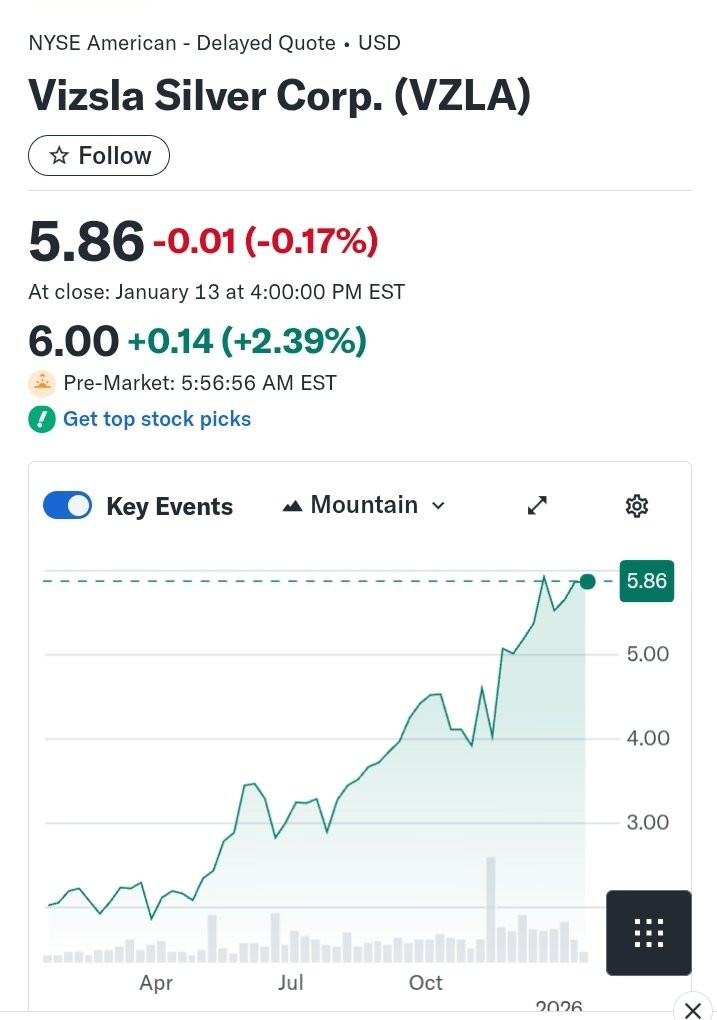Click the chevron next to Mountain
This screenshot has height=1020, width=717.
point(438,506)
